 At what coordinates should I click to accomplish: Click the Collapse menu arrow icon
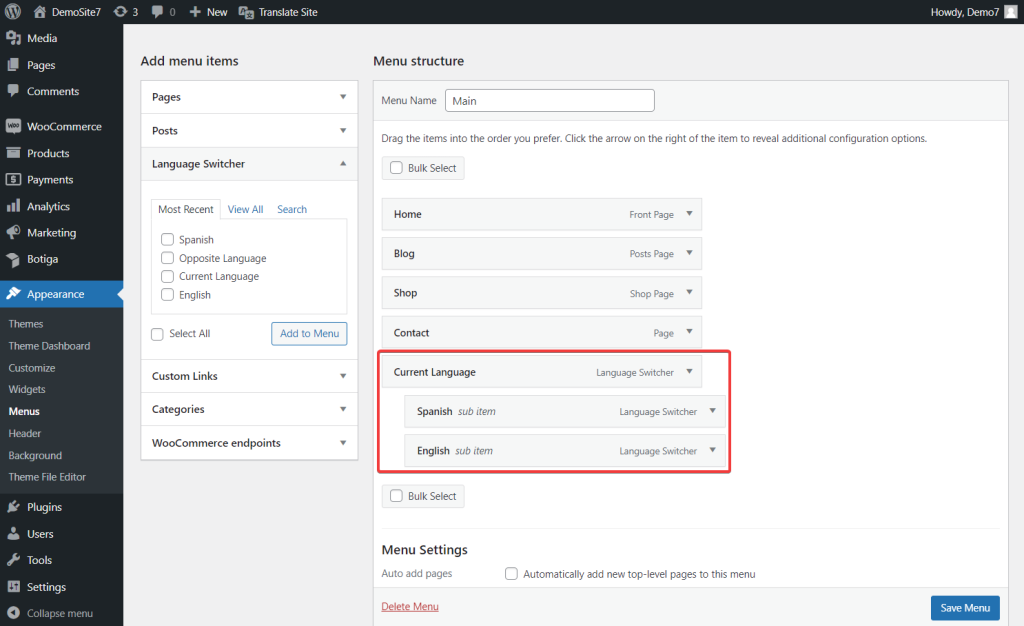tap(13, 613)
